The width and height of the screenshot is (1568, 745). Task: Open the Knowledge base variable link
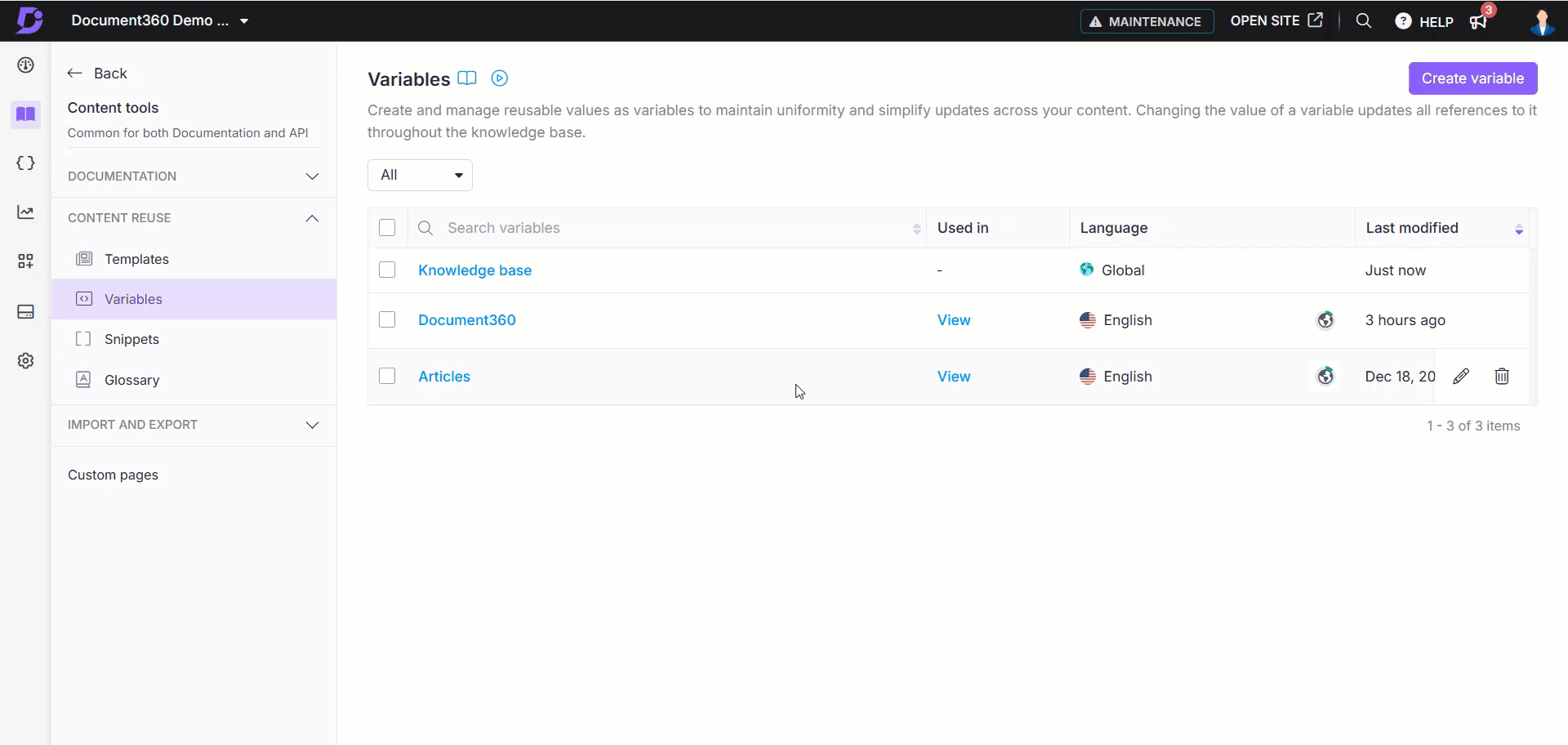474,270
